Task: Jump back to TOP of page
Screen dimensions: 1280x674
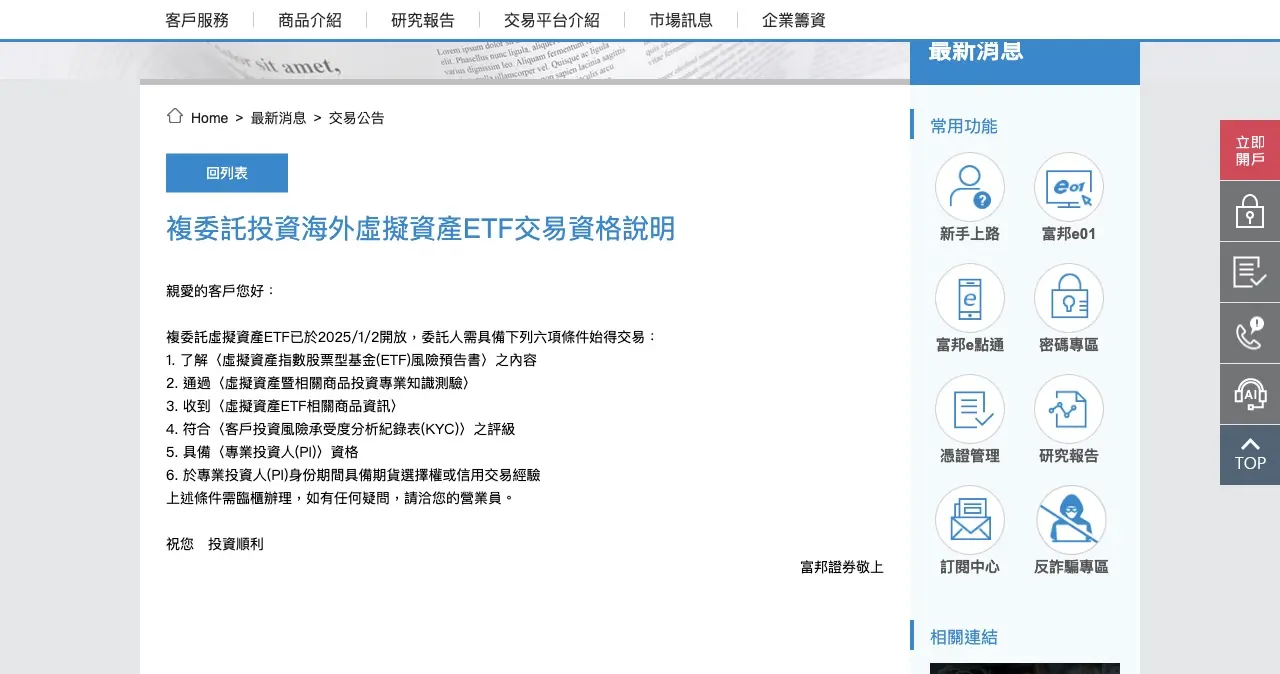Action: [1250, 455]
